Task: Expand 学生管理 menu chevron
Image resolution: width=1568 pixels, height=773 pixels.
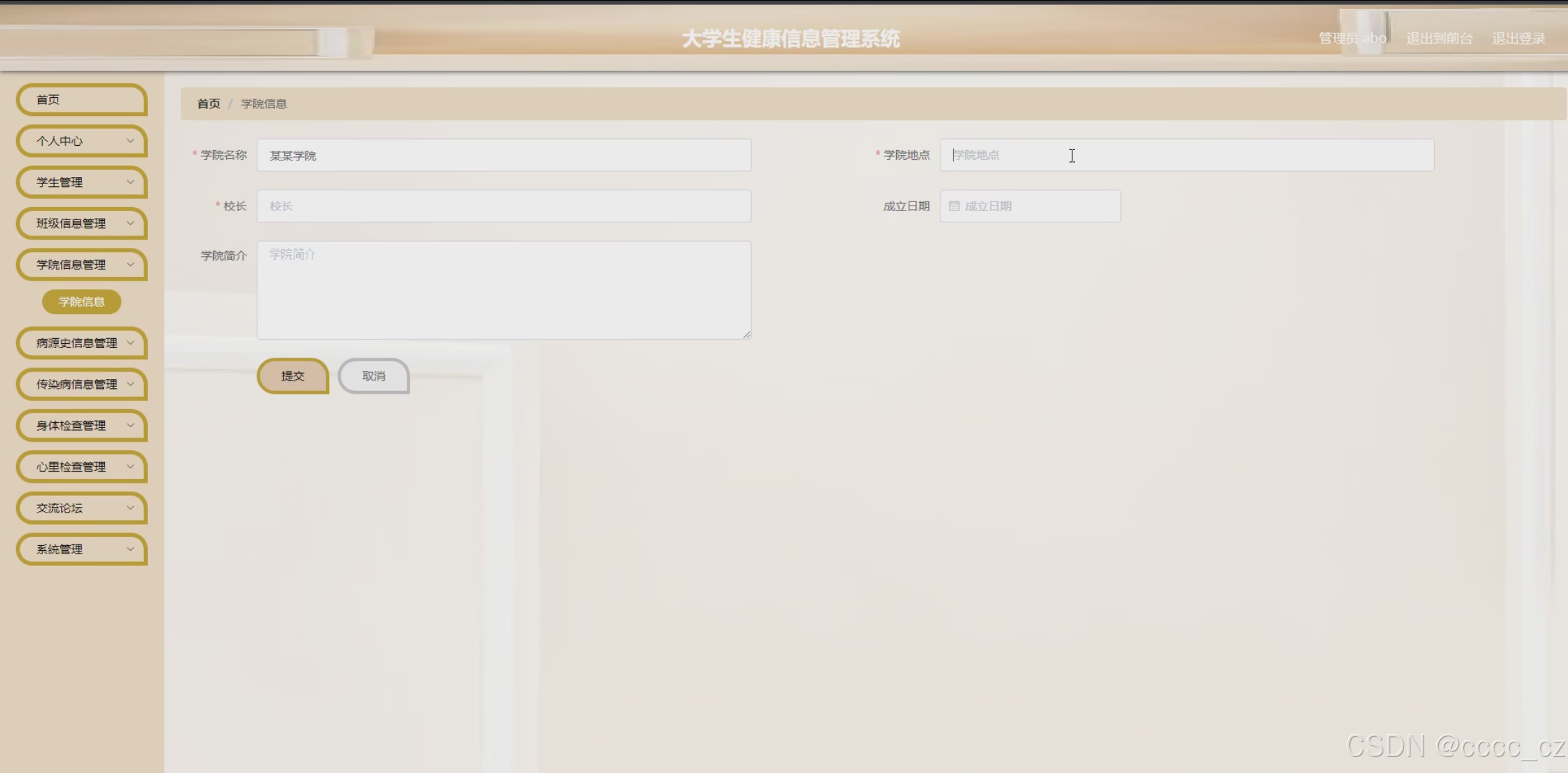Action: [x=130, y=182]
